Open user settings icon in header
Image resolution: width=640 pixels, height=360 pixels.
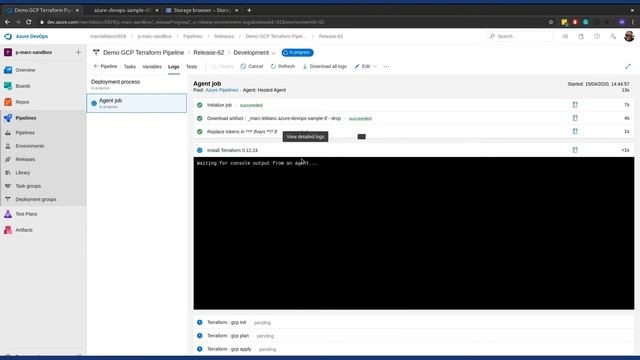[x=613, y=36]
